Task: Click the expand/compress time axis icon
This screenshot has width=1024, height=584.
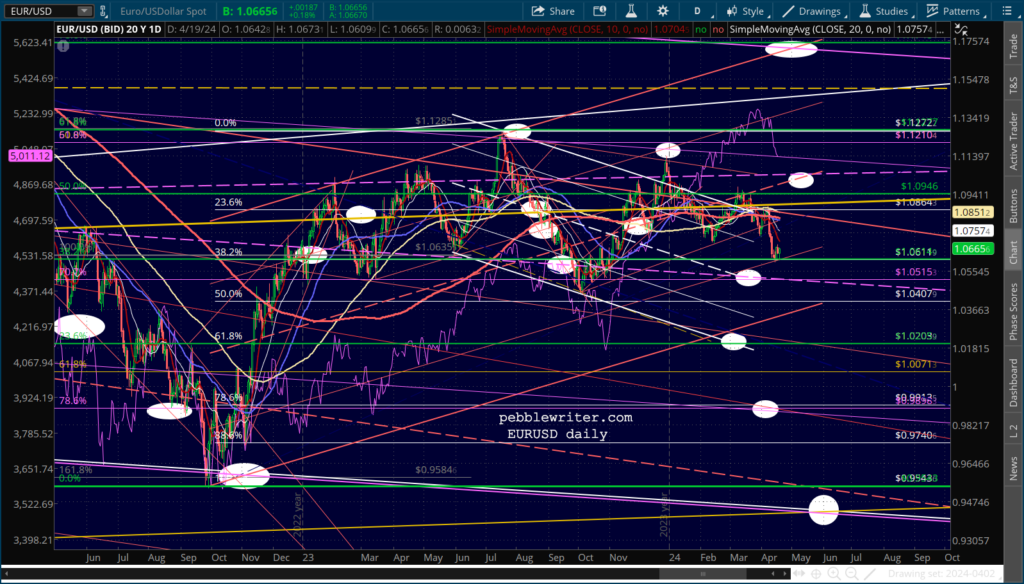Action: coord(800,574)
